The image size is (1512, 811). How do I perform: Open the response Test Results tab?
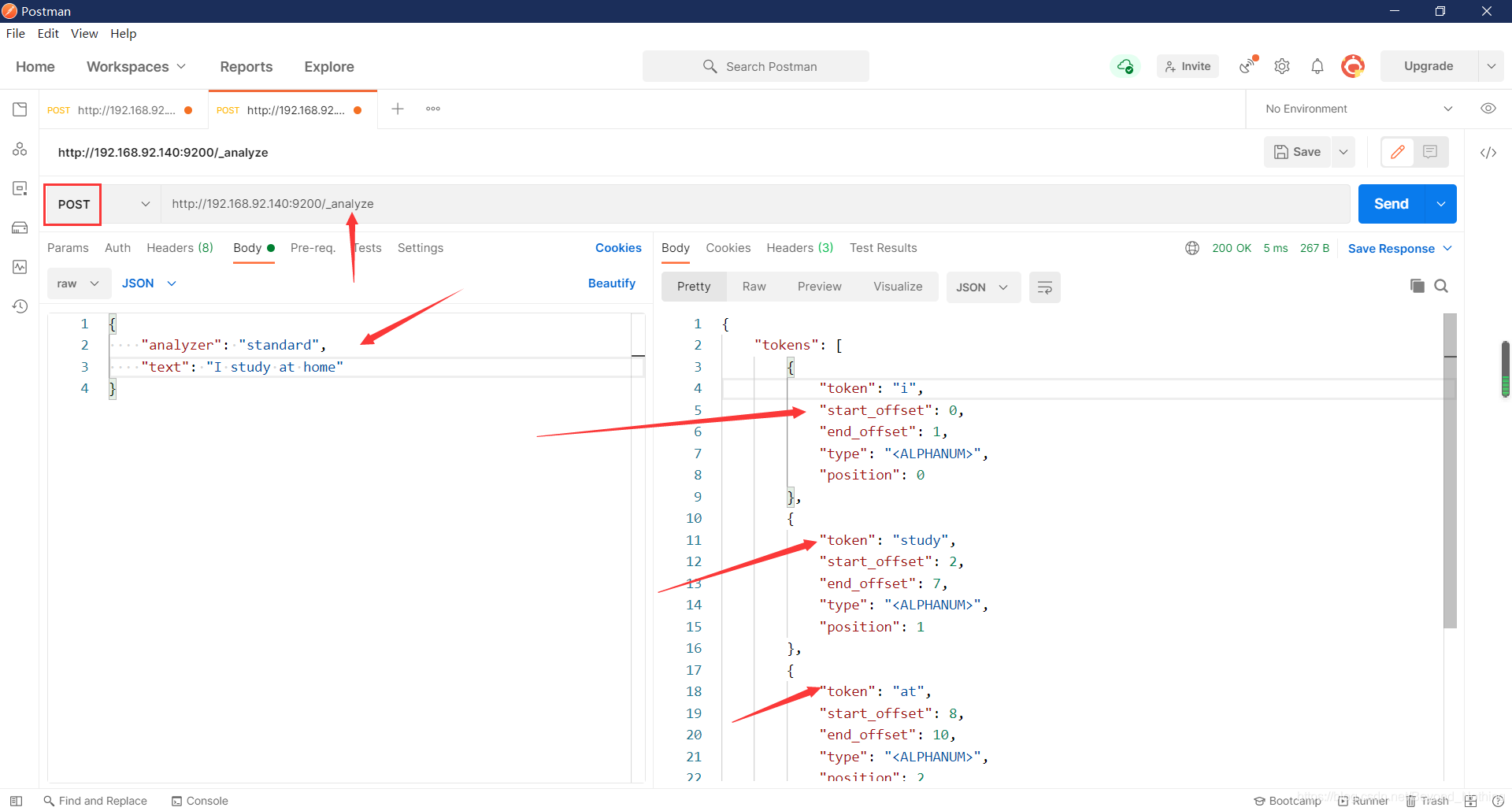point(884,248)
